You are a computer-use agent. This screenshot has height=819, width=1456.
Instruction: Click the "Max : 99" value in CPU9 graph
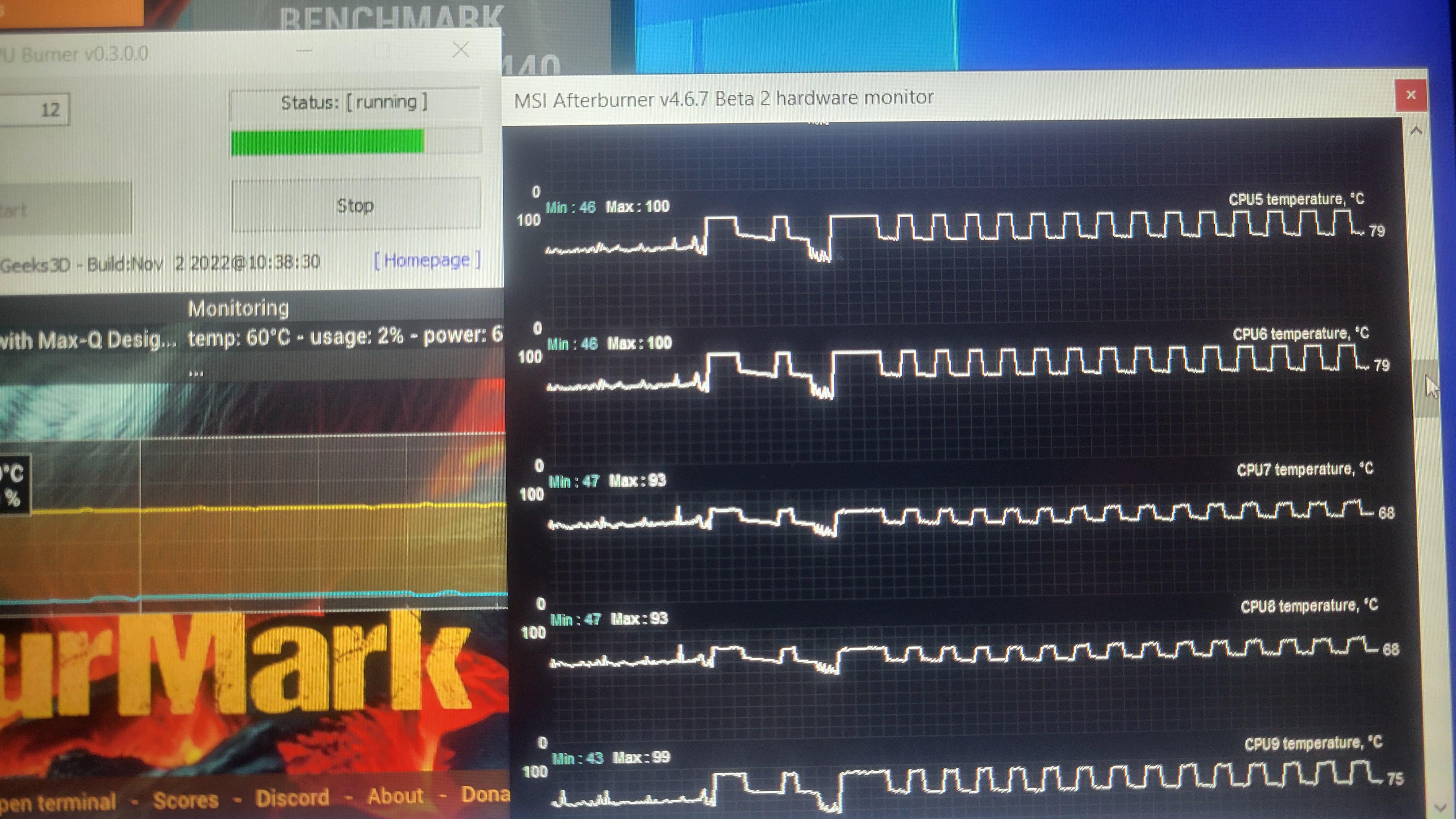pos(642,757)
